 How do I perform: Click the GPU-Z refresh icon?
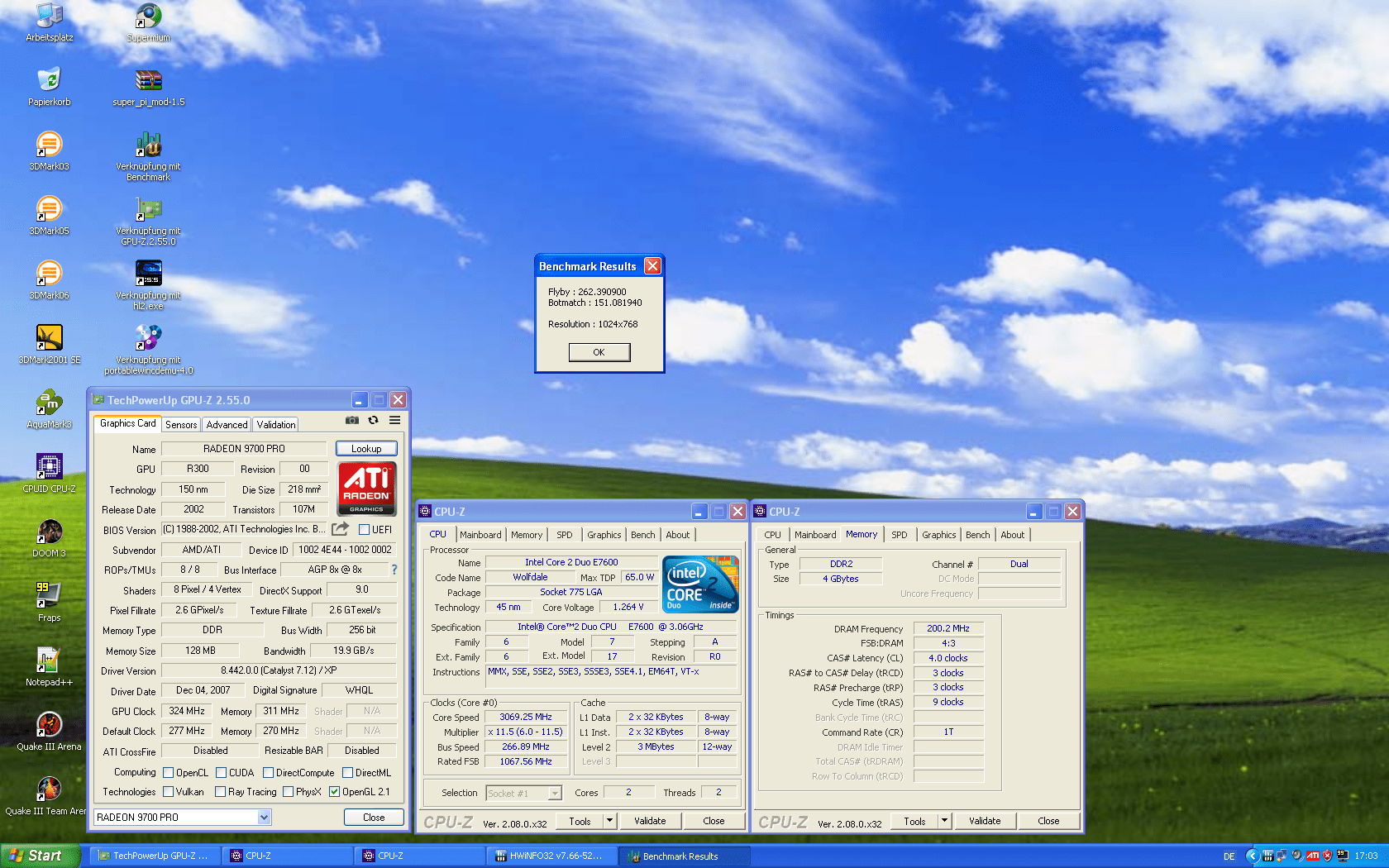374,421
